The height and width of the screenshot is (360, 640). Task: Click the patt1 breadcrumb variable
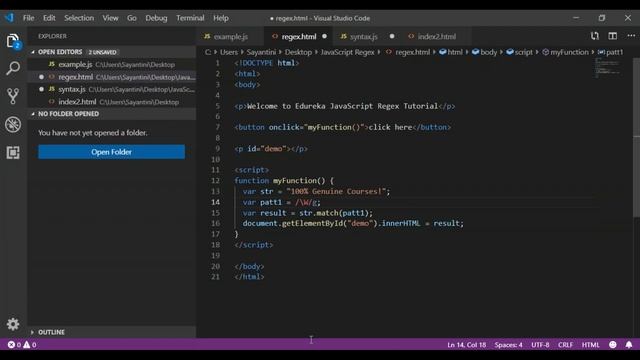tap(610, 52)
